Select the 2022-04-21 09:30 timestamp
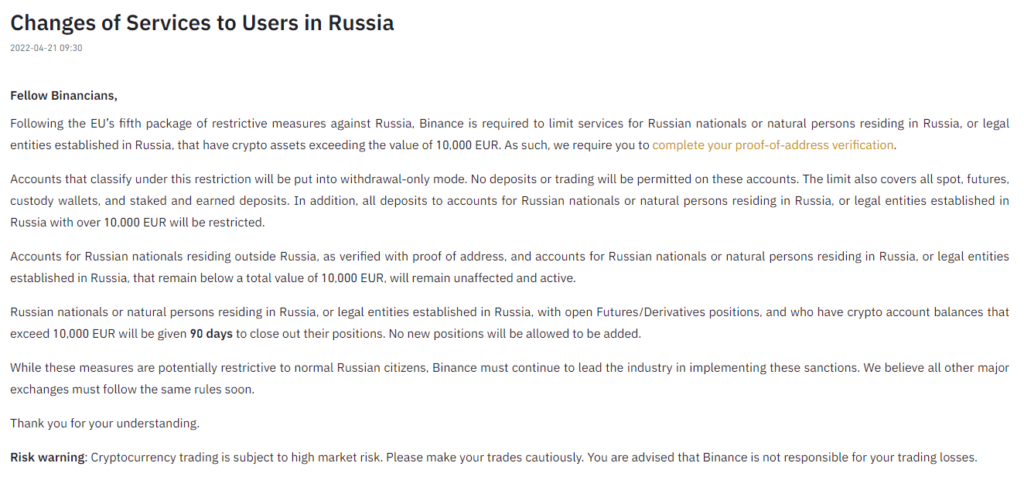 (46, 48)
